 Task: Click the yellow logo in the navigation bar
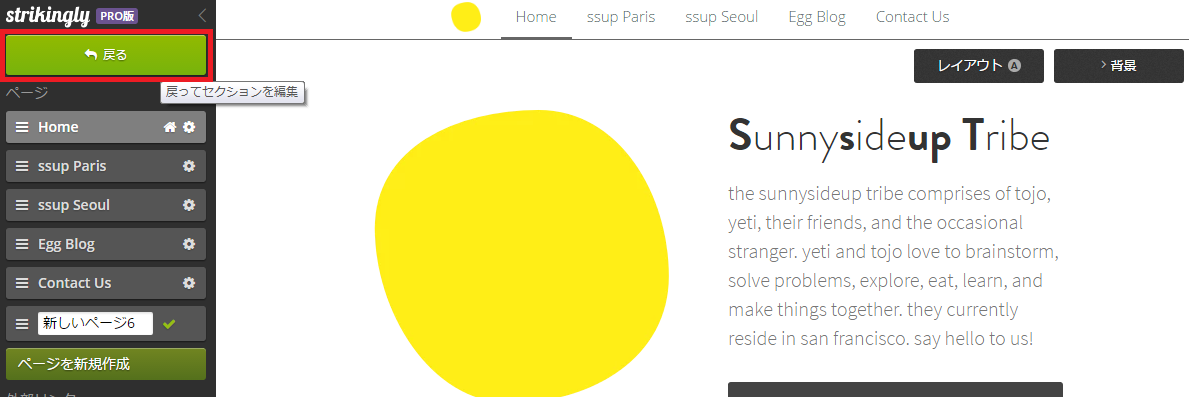pos(466,17)
